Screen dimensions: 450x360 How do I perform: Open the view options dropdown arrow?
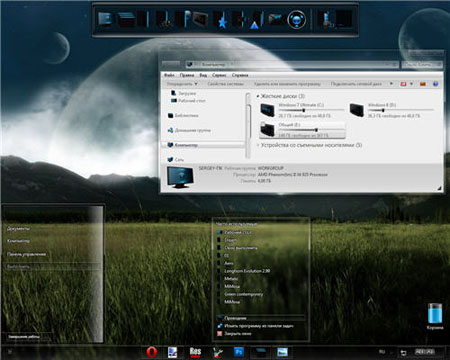pyautogui.click(x=411, y=84)
